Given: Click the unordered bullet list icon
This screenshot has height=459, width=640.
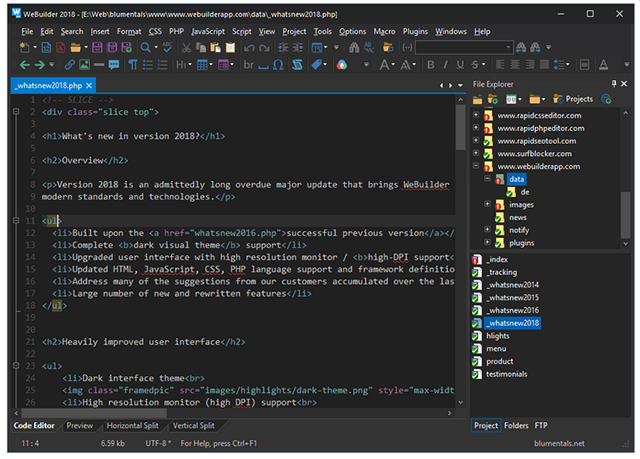Looking at the screenshot, I should pyautogui.click(x=148, y=64).
